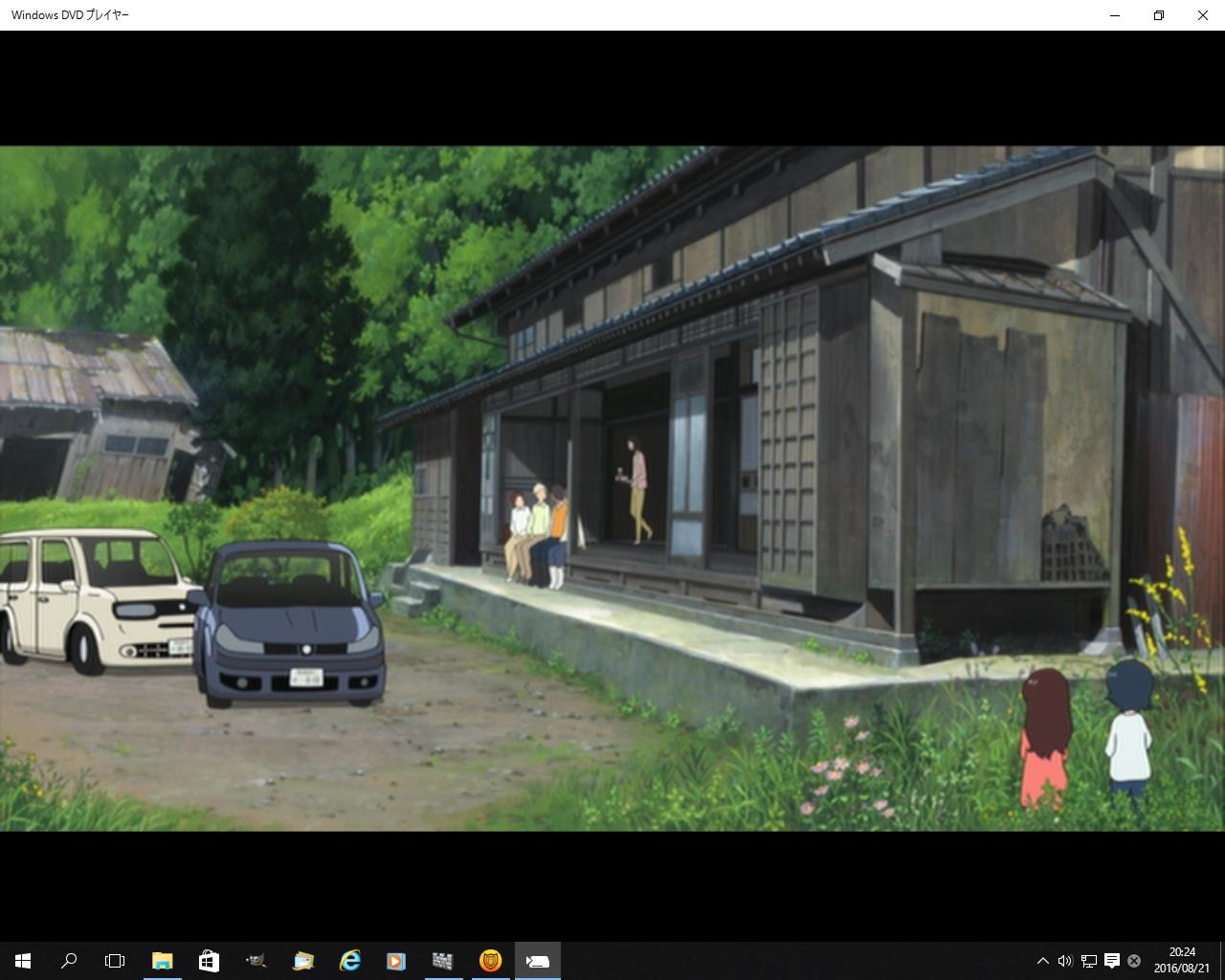Open Task View on the taskbar
The height and width of the screenshot is (980, 1225).
[x=115, y=961]
